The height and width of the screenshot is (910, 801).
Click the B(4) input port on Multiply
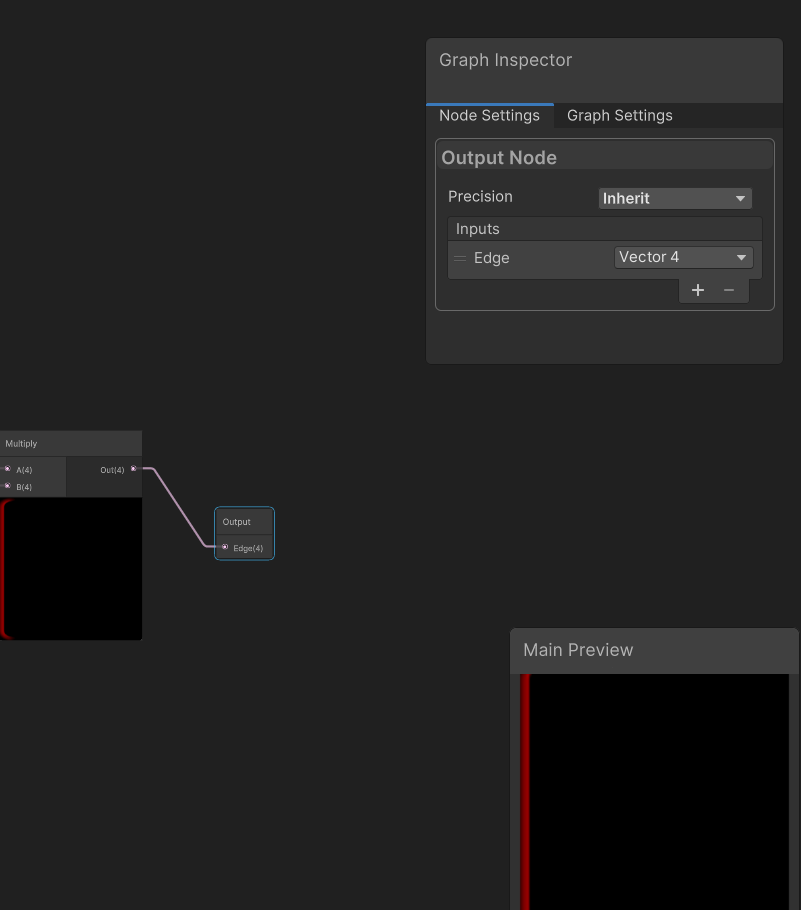tap(8, 486)
